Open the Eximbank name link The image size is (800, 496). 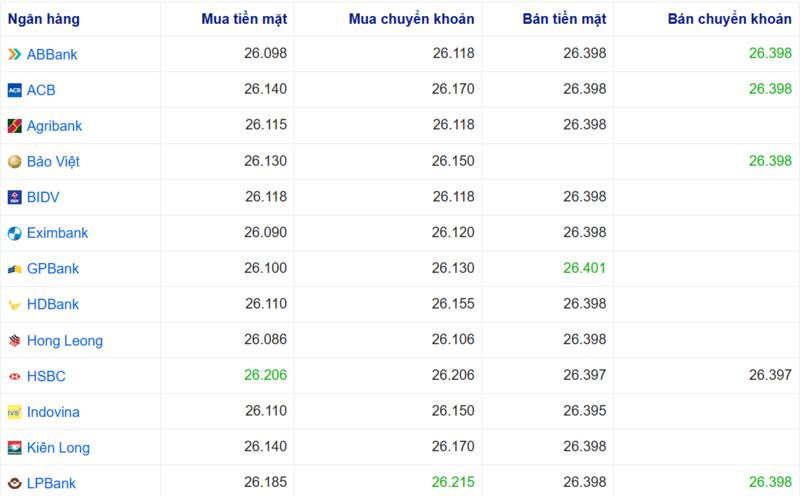point(57,233)
